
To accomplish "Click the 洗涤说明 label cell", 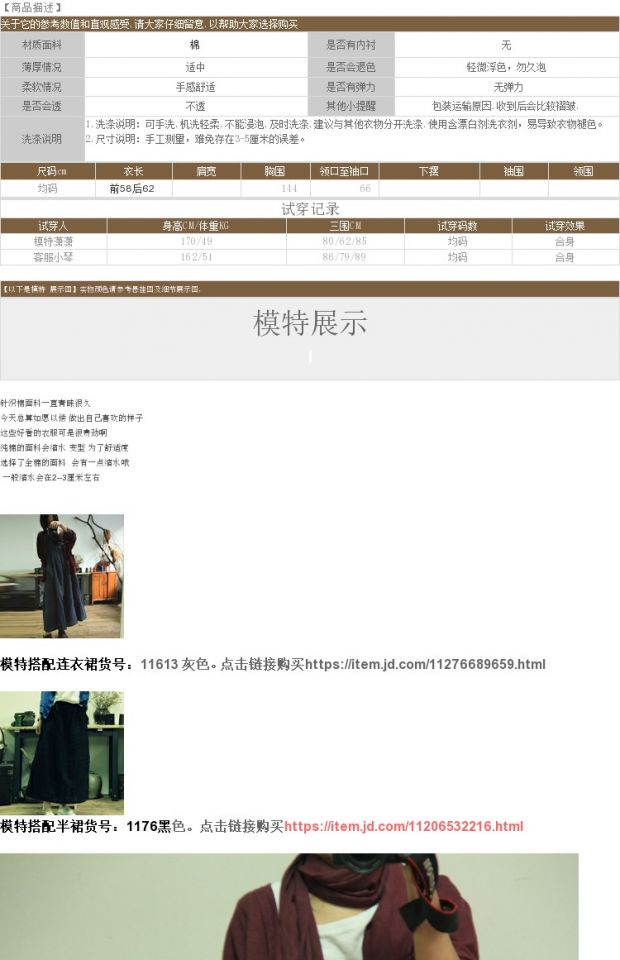I will [42, 138].
